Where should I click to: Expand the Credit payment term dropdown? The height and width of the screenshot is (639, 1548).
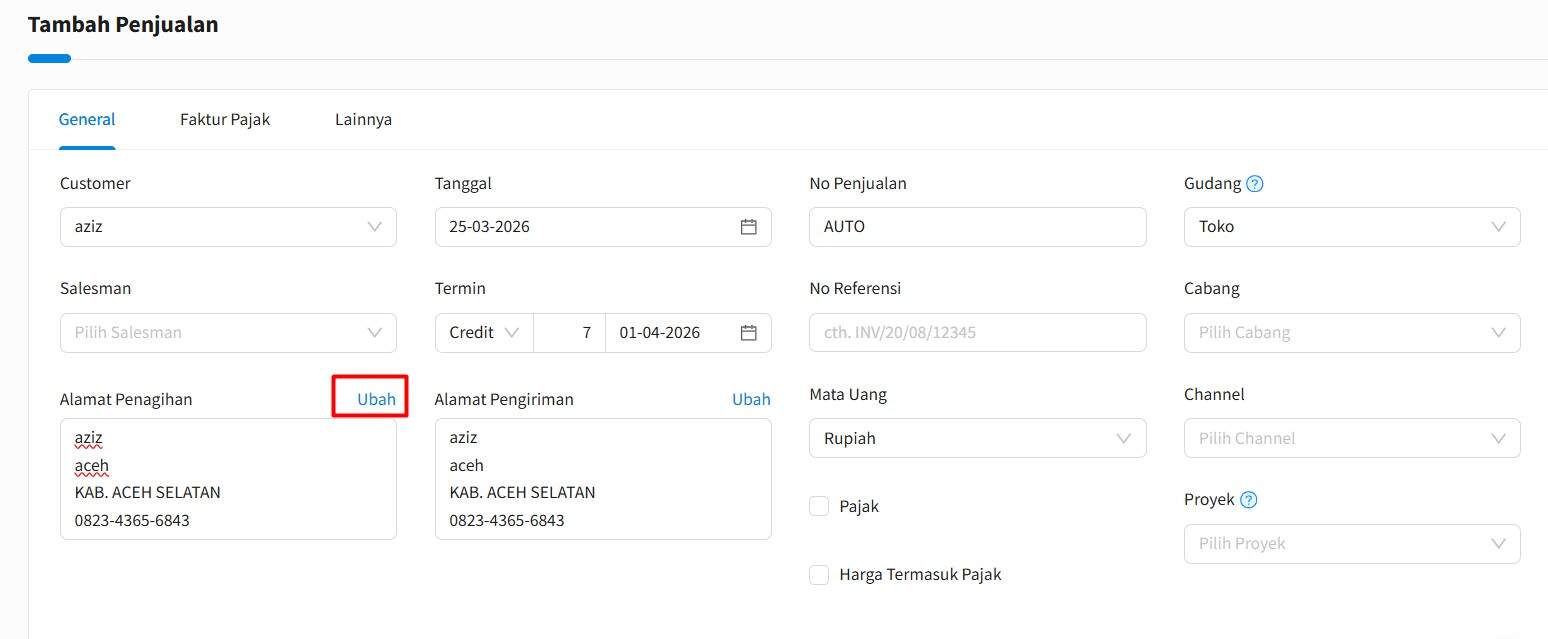point(484,333)
